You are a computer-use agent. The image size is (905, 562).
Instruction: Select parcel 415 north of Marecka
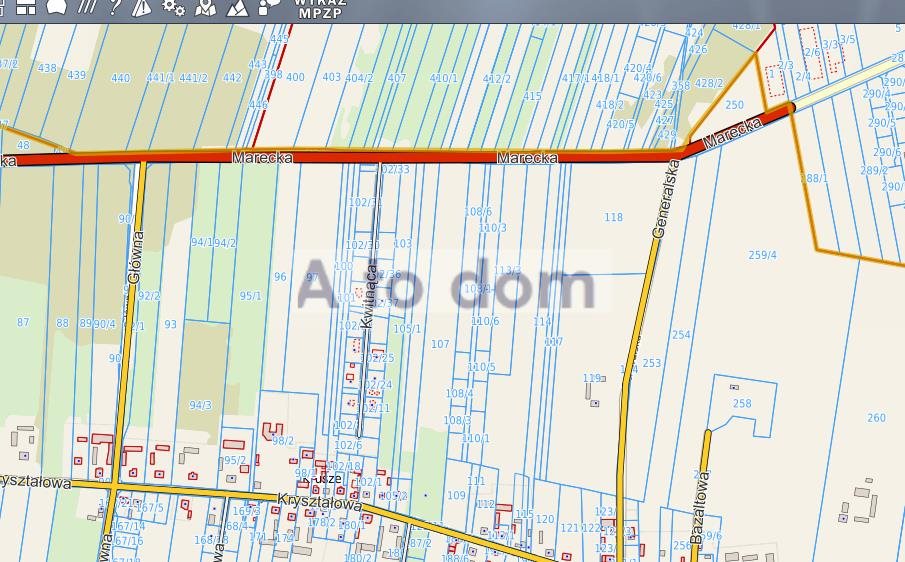pyautogui.click(x=532, y=96)
